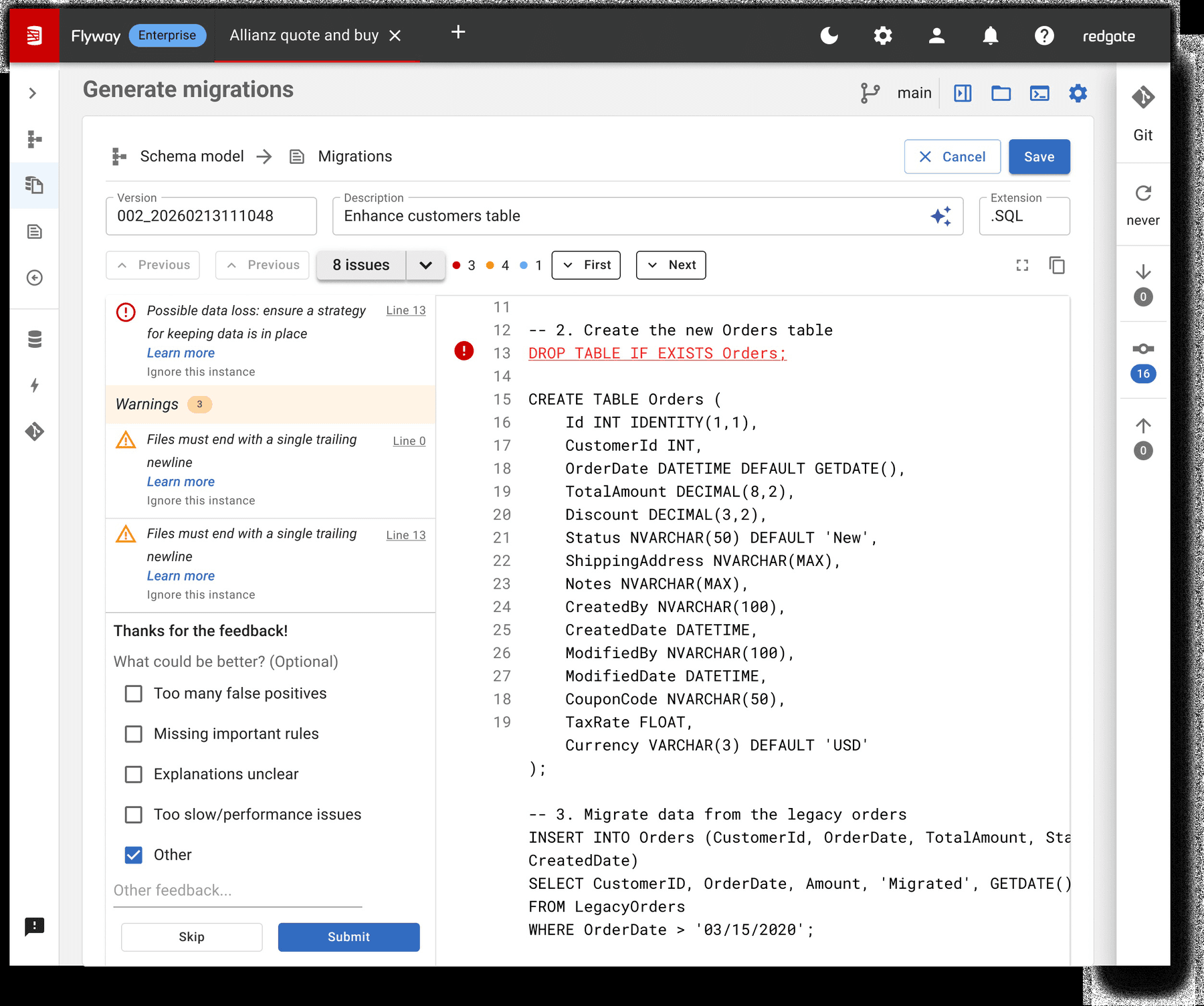The height and width of the screenshot is (1006, 1204).
Task: Open the 8 issues dropdown arrow
Action: [x=425, y=266]
